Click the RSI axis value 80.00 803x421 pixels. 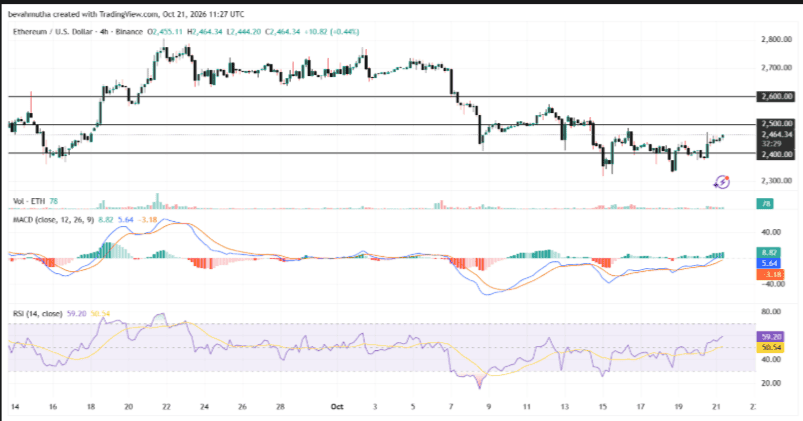click(771, 311)
